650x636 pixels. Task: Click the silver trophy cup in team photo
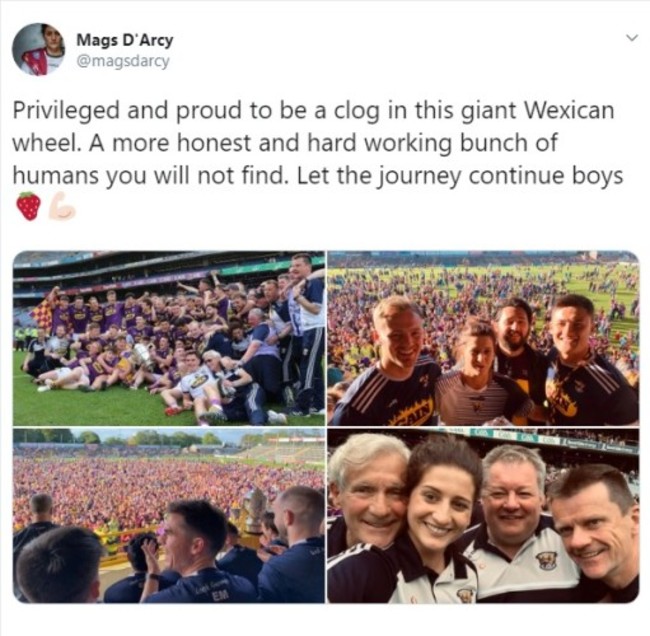coord(143,357)
